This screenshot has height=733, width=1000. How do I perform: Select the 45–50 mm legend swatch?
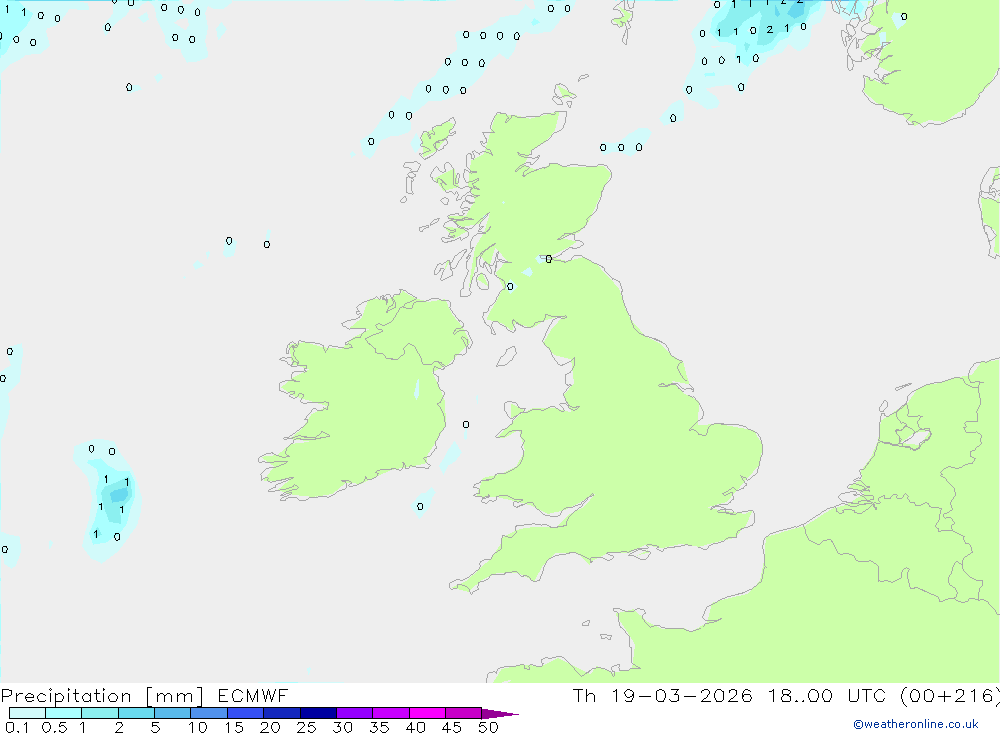point(464,713)
